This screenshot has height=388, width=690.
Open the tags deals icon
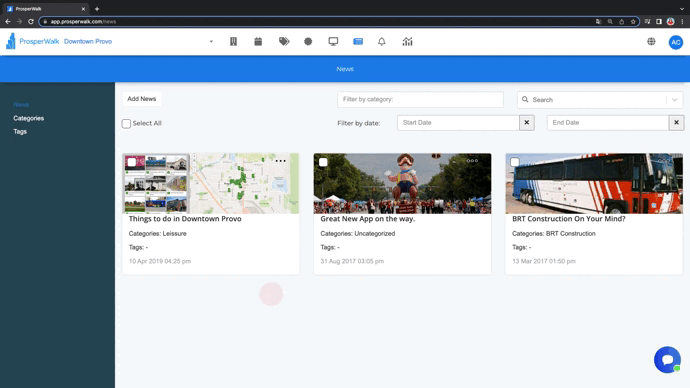coord(284,41)
